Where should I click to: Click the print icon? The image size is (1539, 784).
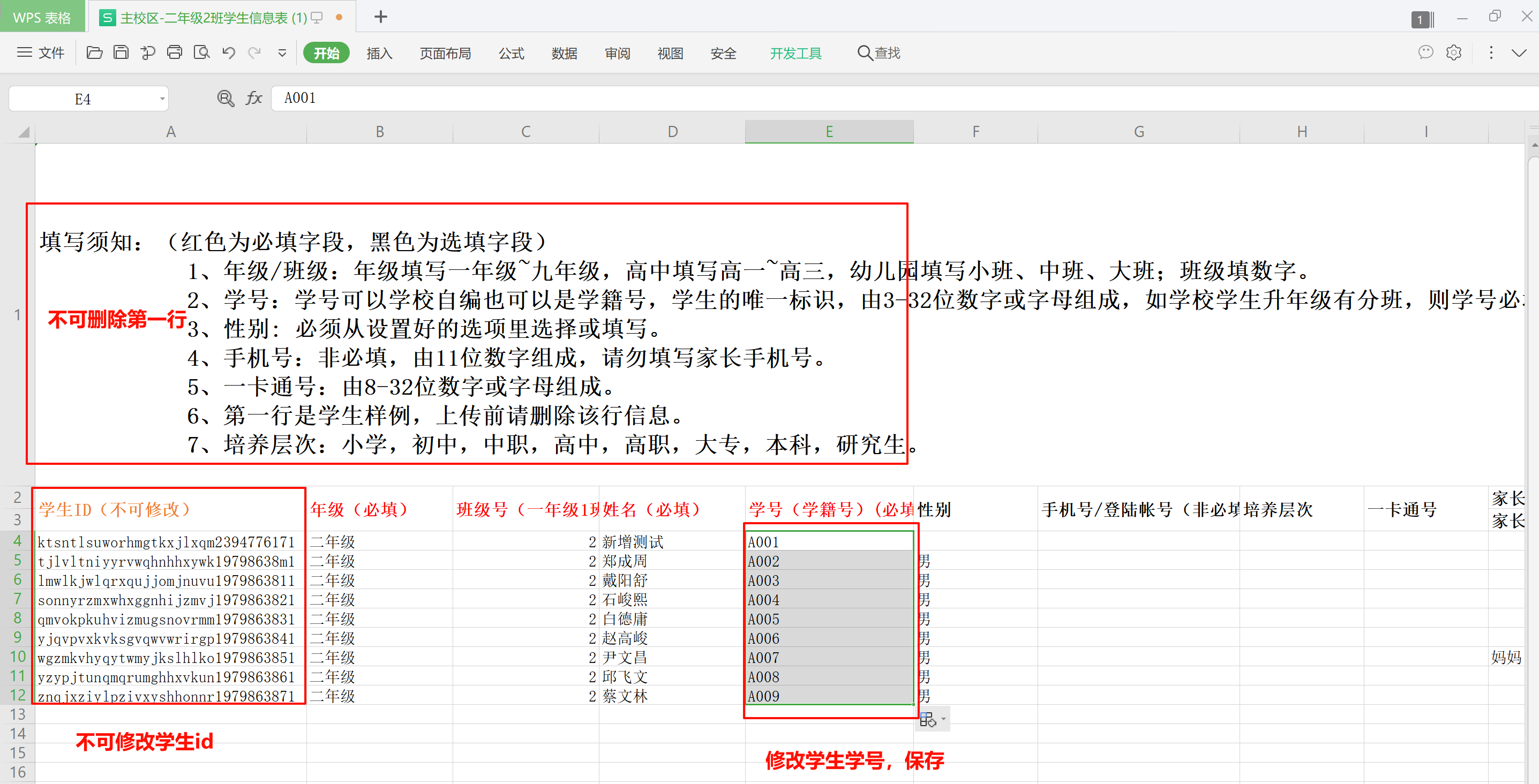pyautogui.click(x=175, y=52)
